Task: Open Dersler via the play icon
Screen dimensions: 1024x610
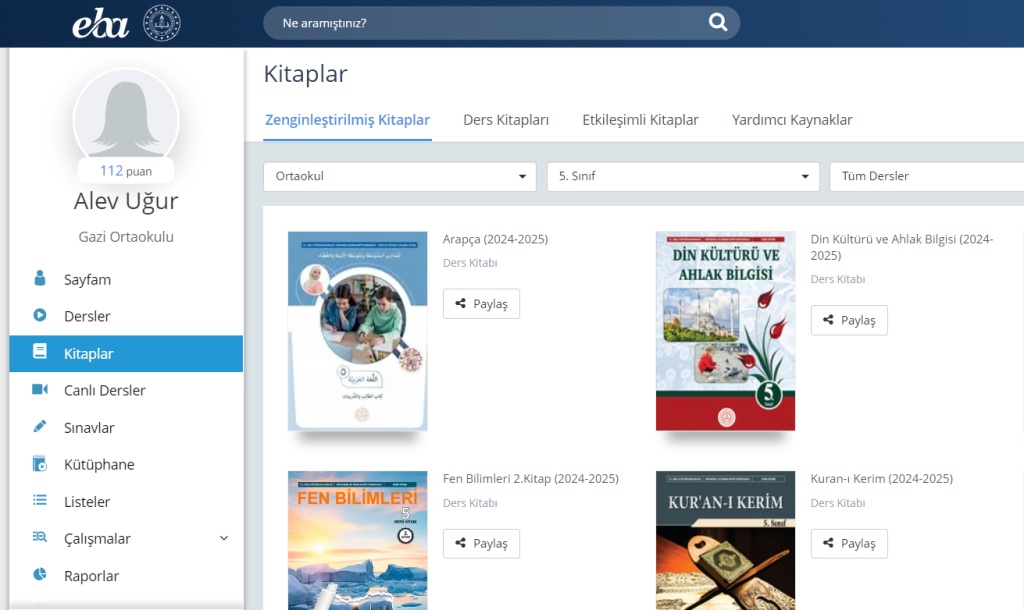Action: pos(40,316)
